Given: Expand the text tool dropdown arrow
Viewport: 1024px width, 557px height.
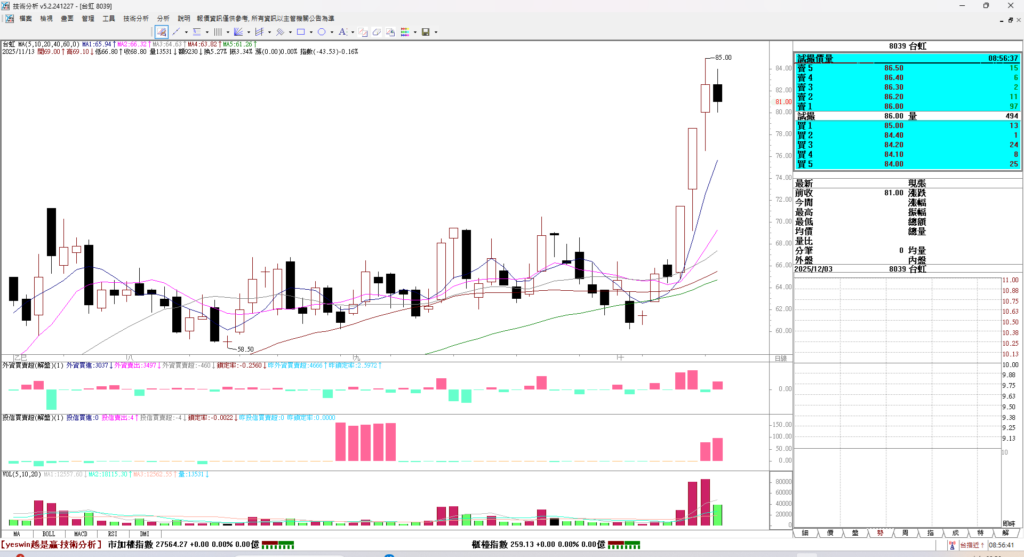Looking at the screenshot, I should tap(352, 32).
